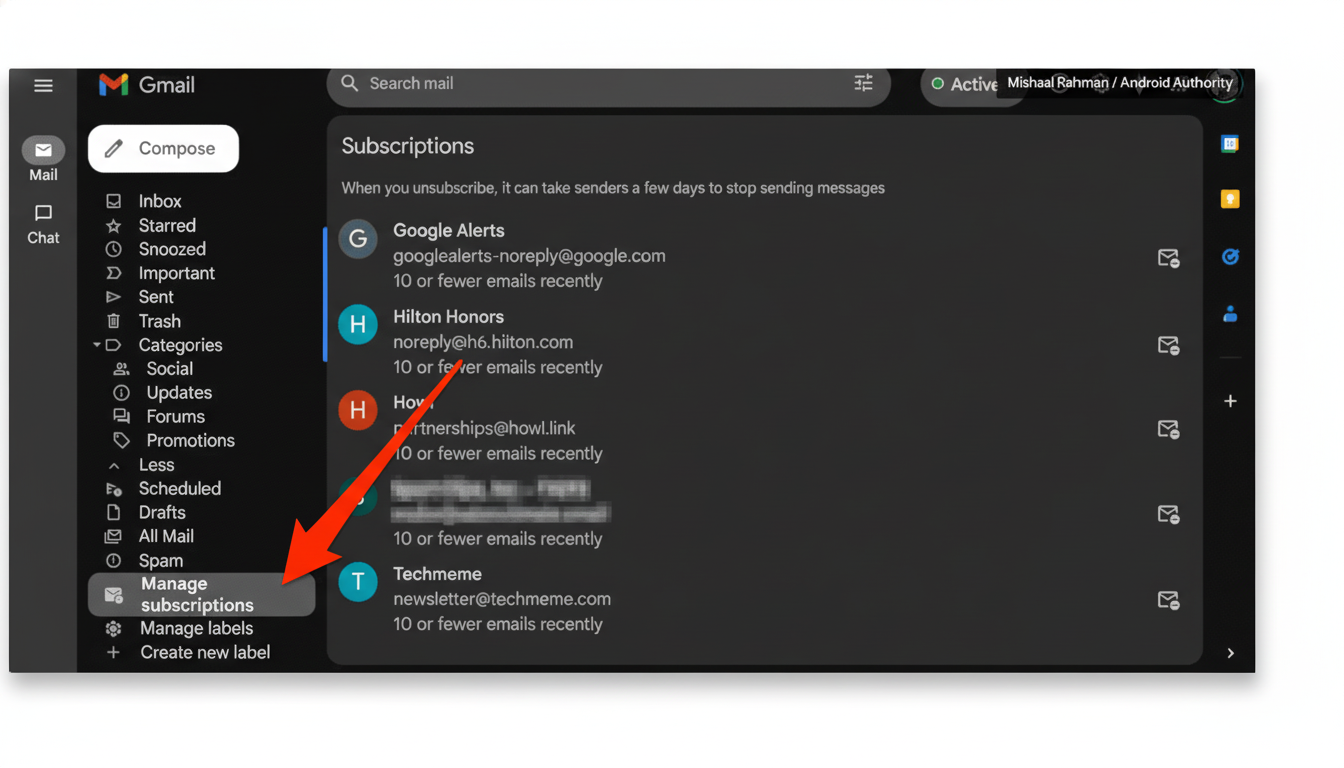Open the Promotions category
This screenshot has height=768, width=1344.
[x=190, y=441]
